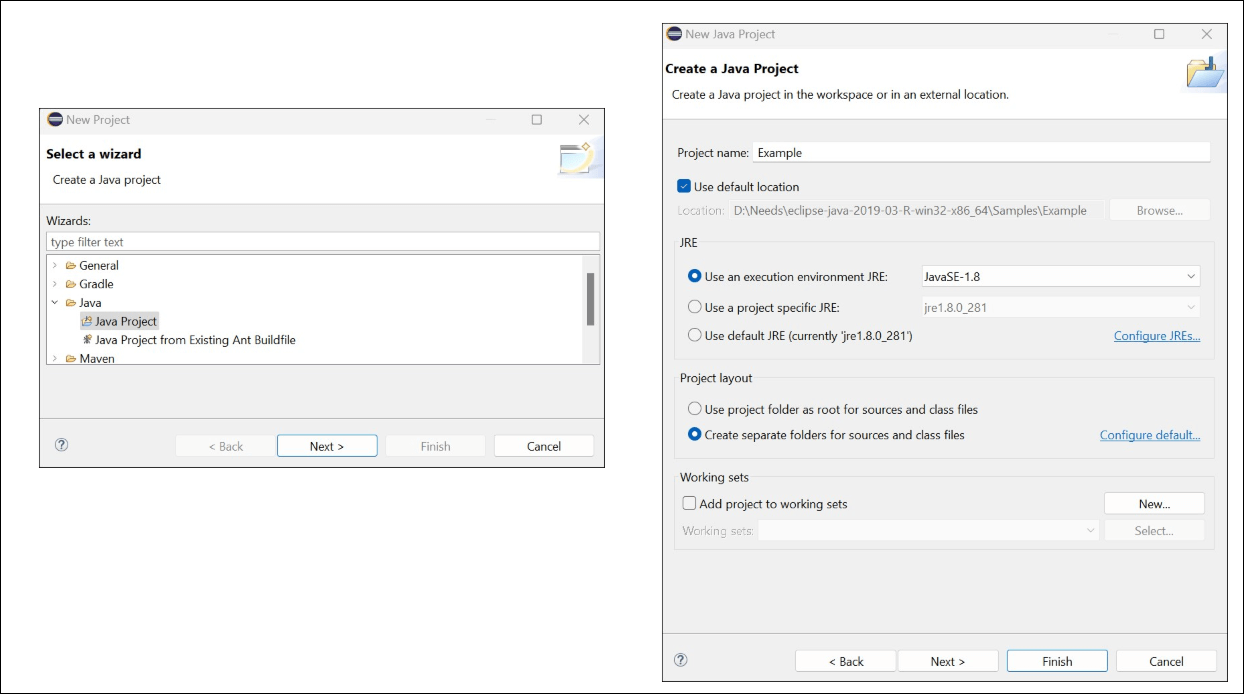Click the General label in Wizards tree

[x=99, y=266]
